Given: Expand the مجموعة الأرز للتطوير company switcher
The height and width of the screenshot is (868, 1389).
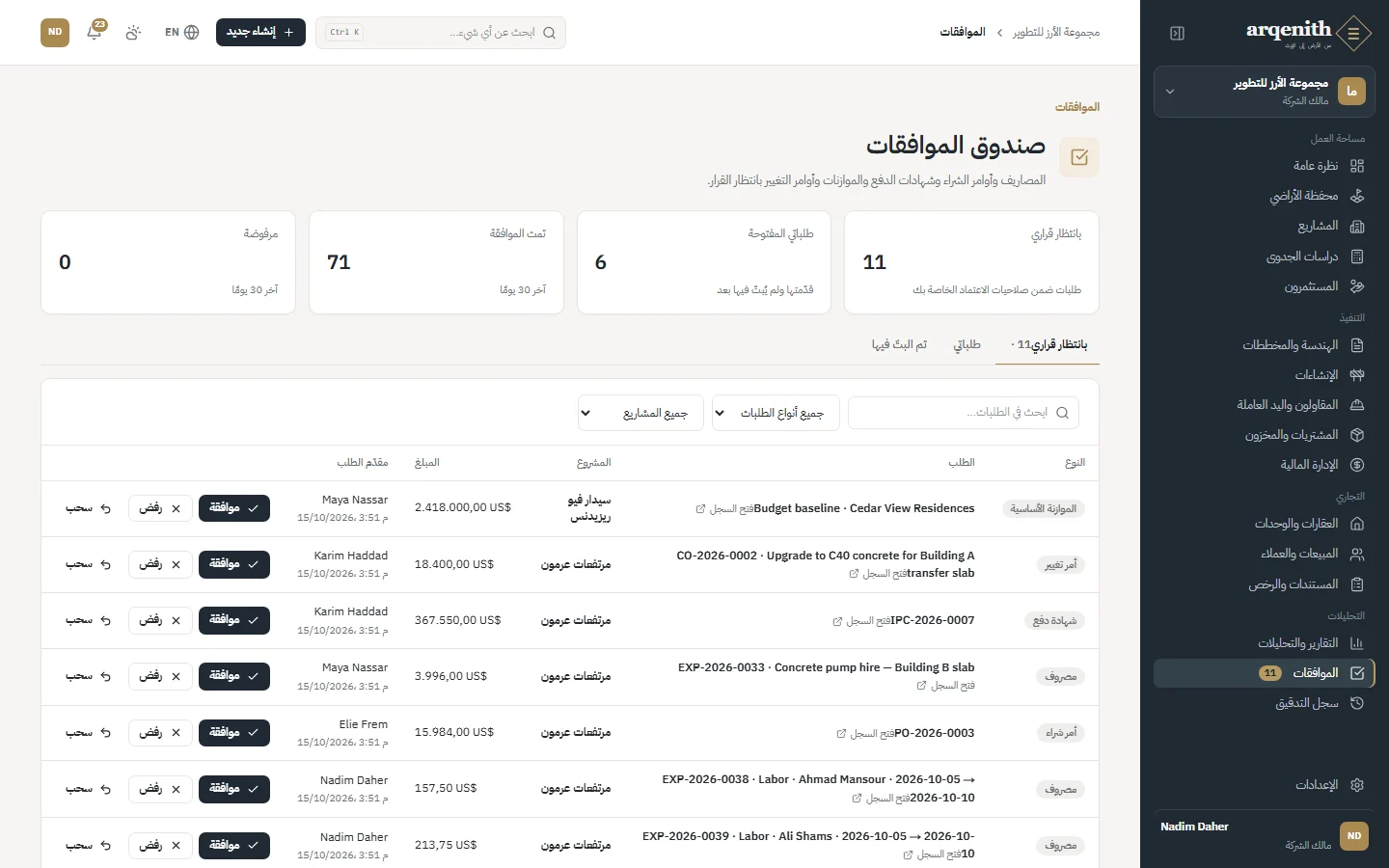Looking at the screenshot, I should [1265, 92].
